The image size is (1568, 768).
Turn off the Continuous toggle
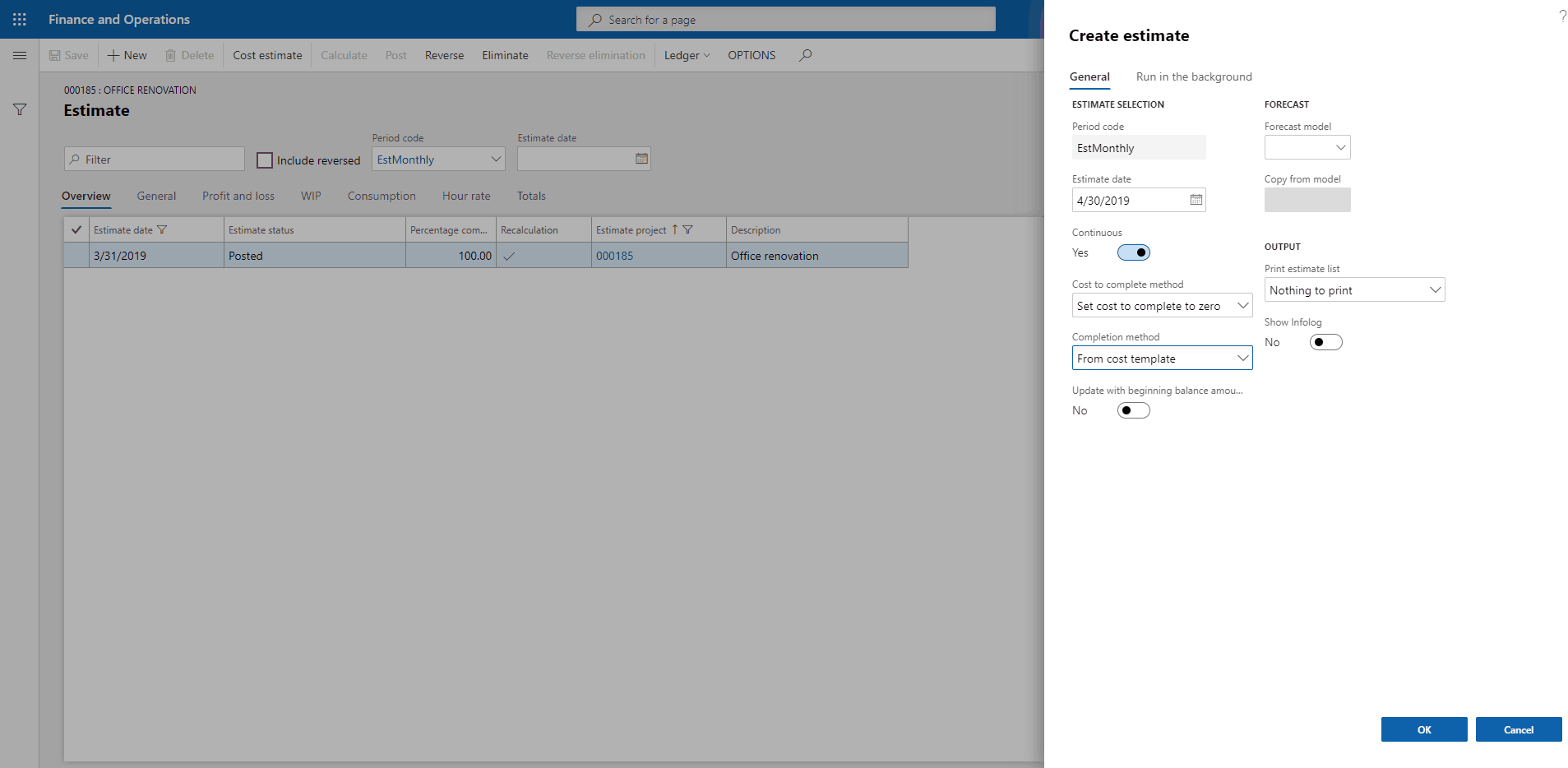pos(1133,252)
